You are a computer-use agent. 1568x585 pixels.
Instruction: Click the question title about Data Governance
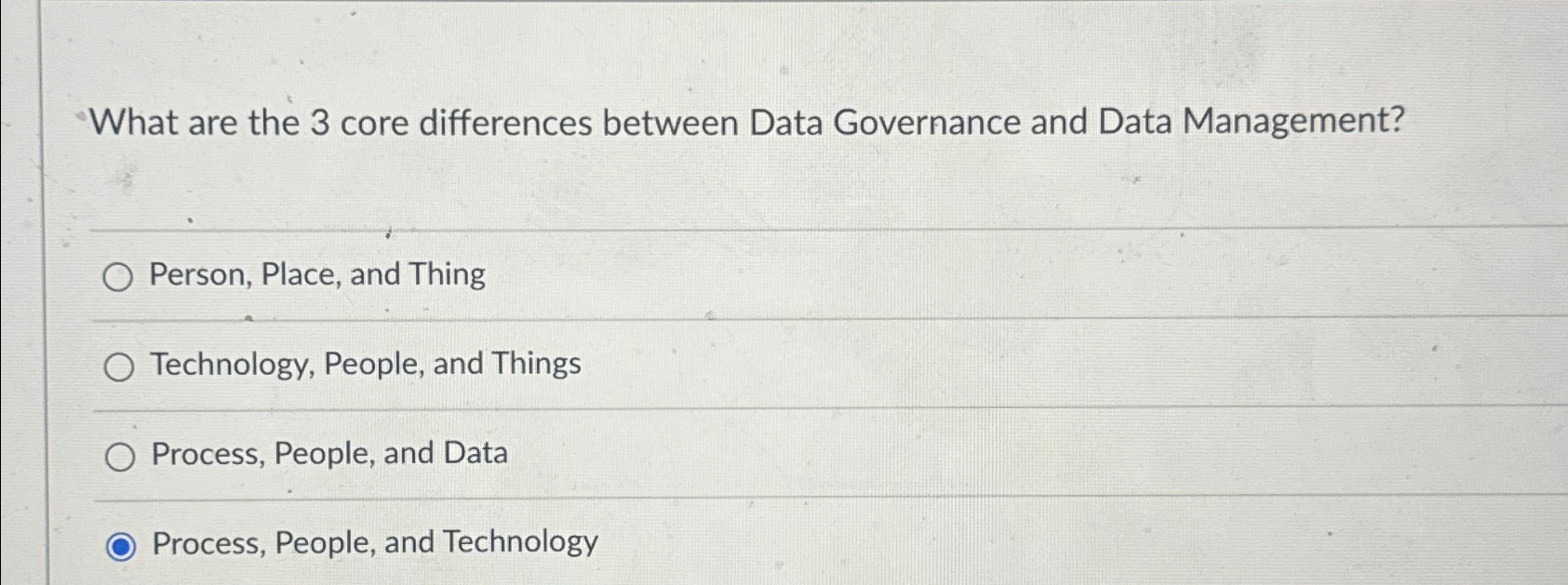pos(744,121)
